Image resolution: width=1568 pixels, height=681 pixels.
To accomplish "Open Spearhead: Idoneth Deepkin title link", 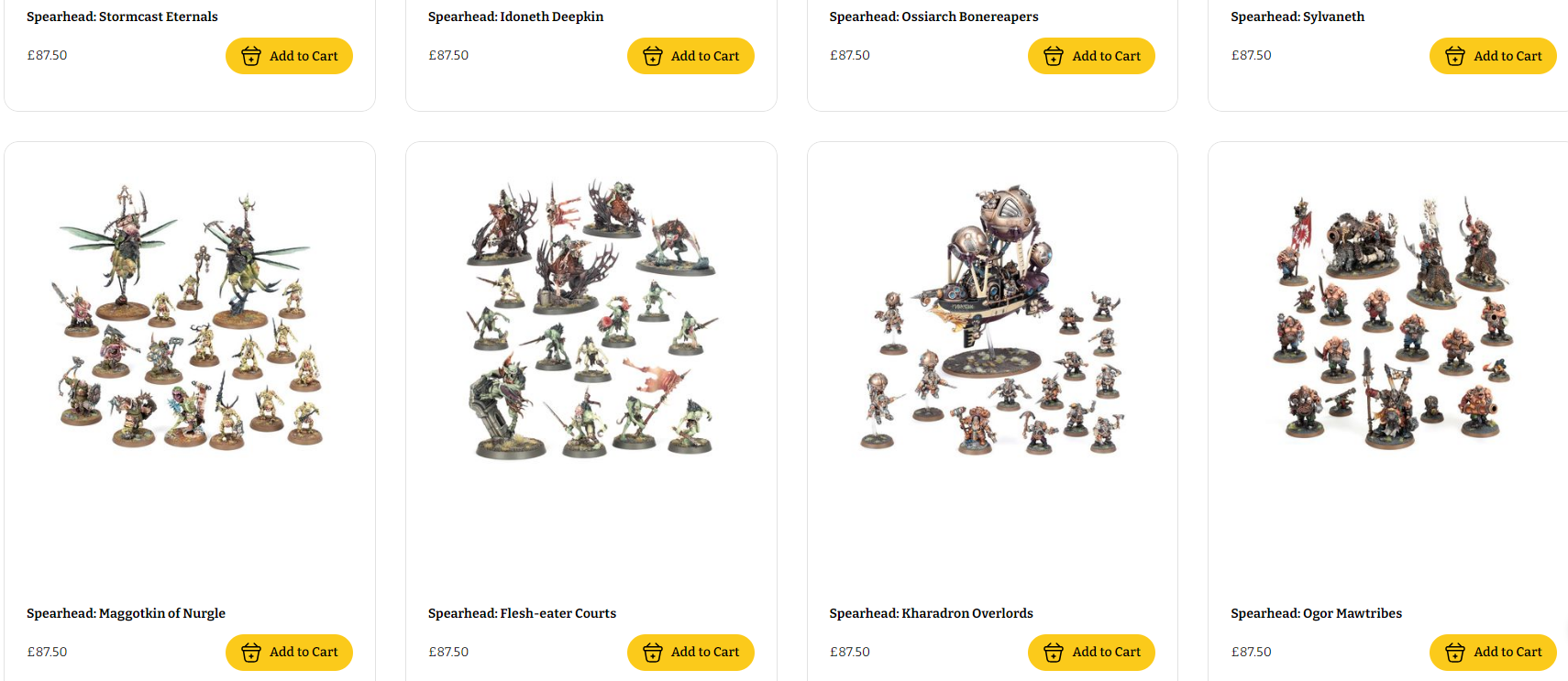I will [515, 16].
